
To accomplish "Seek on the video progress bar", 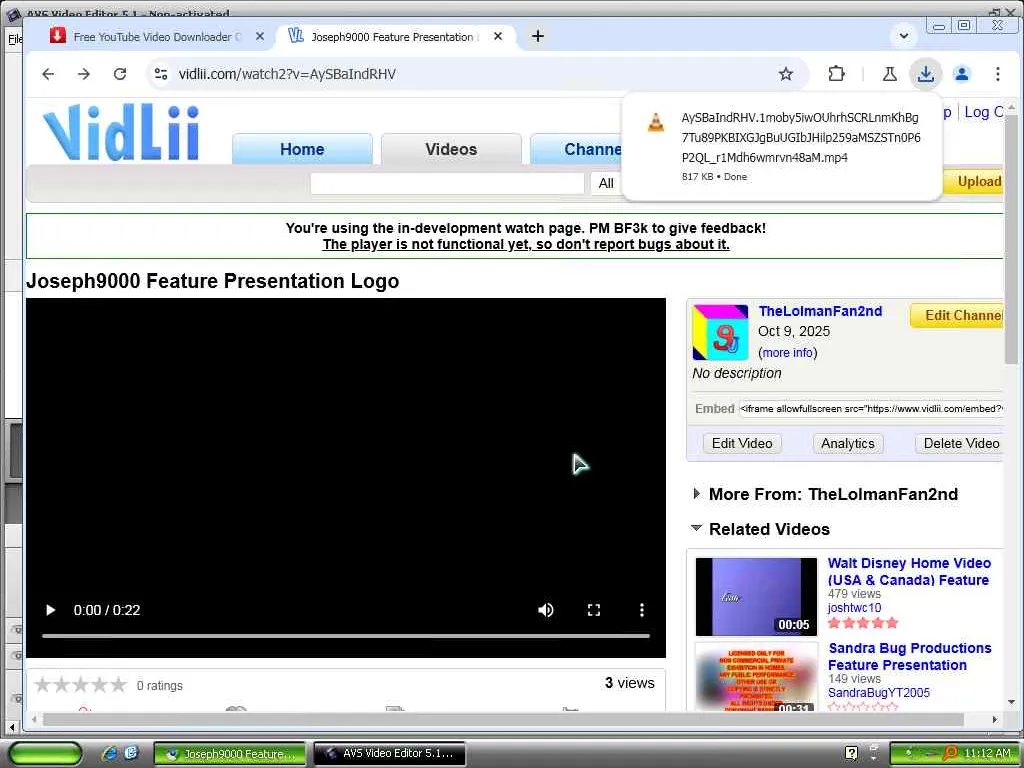I will [345, 635].
